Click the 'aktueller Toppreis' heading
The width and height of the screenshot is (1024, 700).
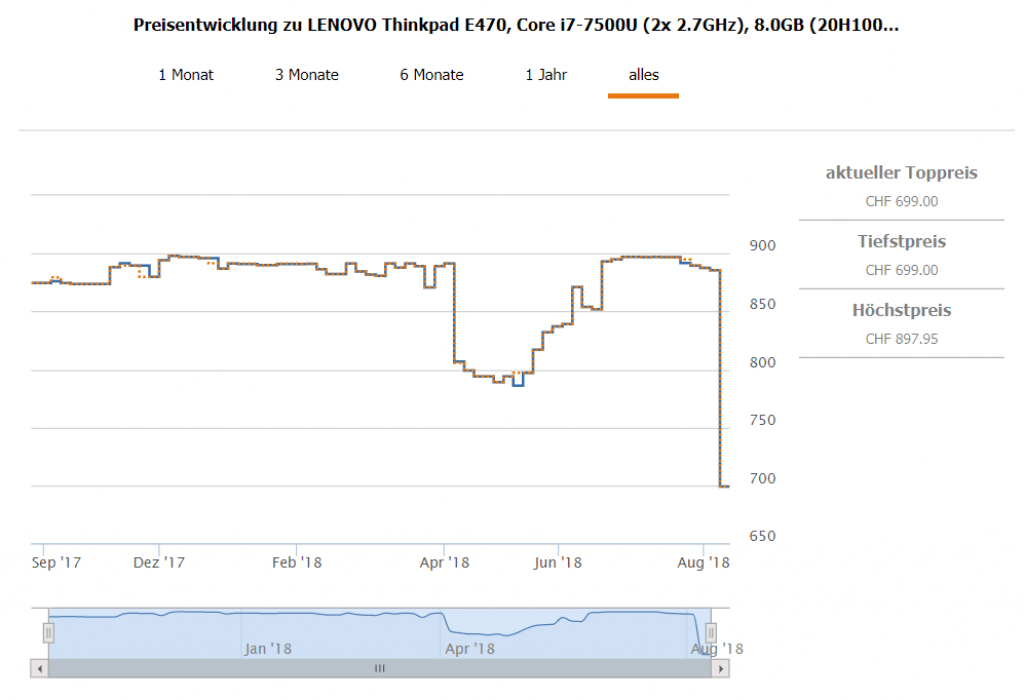point(901,173)
